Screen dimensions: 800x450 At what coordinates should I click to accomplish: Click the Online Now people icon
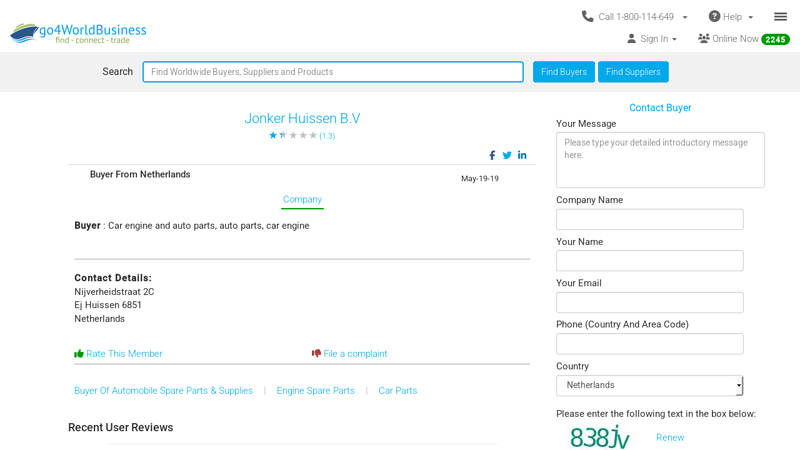[704, 38]
